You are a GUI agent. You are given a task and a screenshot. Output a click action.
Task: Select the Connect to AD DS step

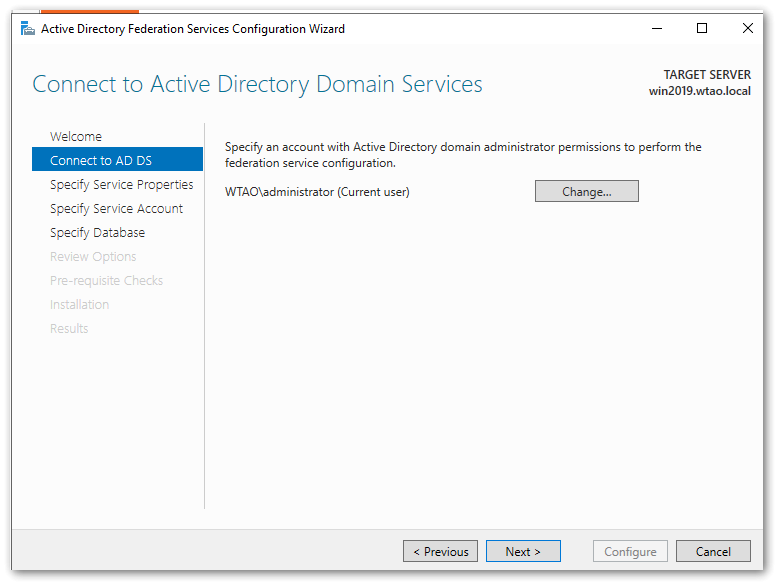pyautogui.click(x=101, y=161)
